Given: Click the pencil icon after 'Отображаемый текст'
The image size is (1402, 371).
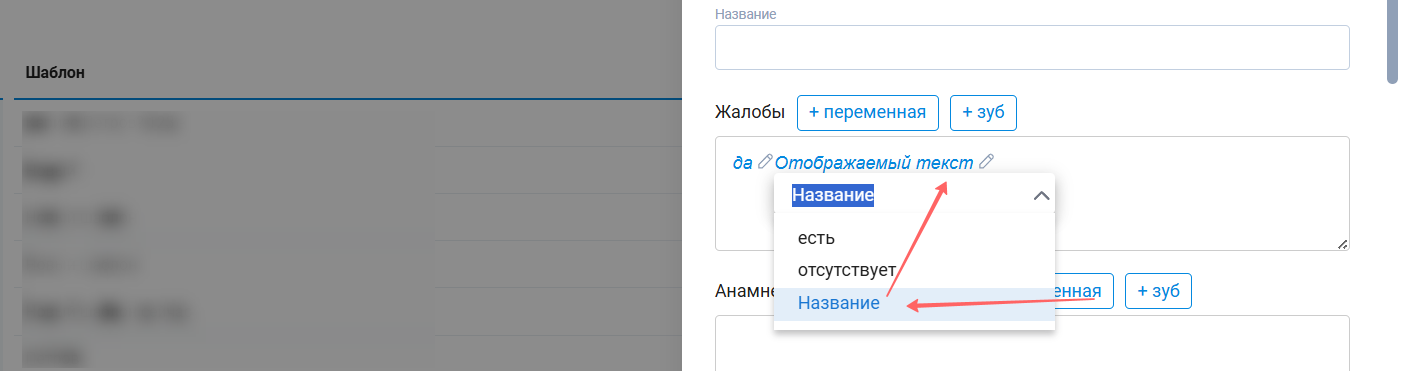Looking at the screenshot, I should pyautogui.click(x=986, y=161).
